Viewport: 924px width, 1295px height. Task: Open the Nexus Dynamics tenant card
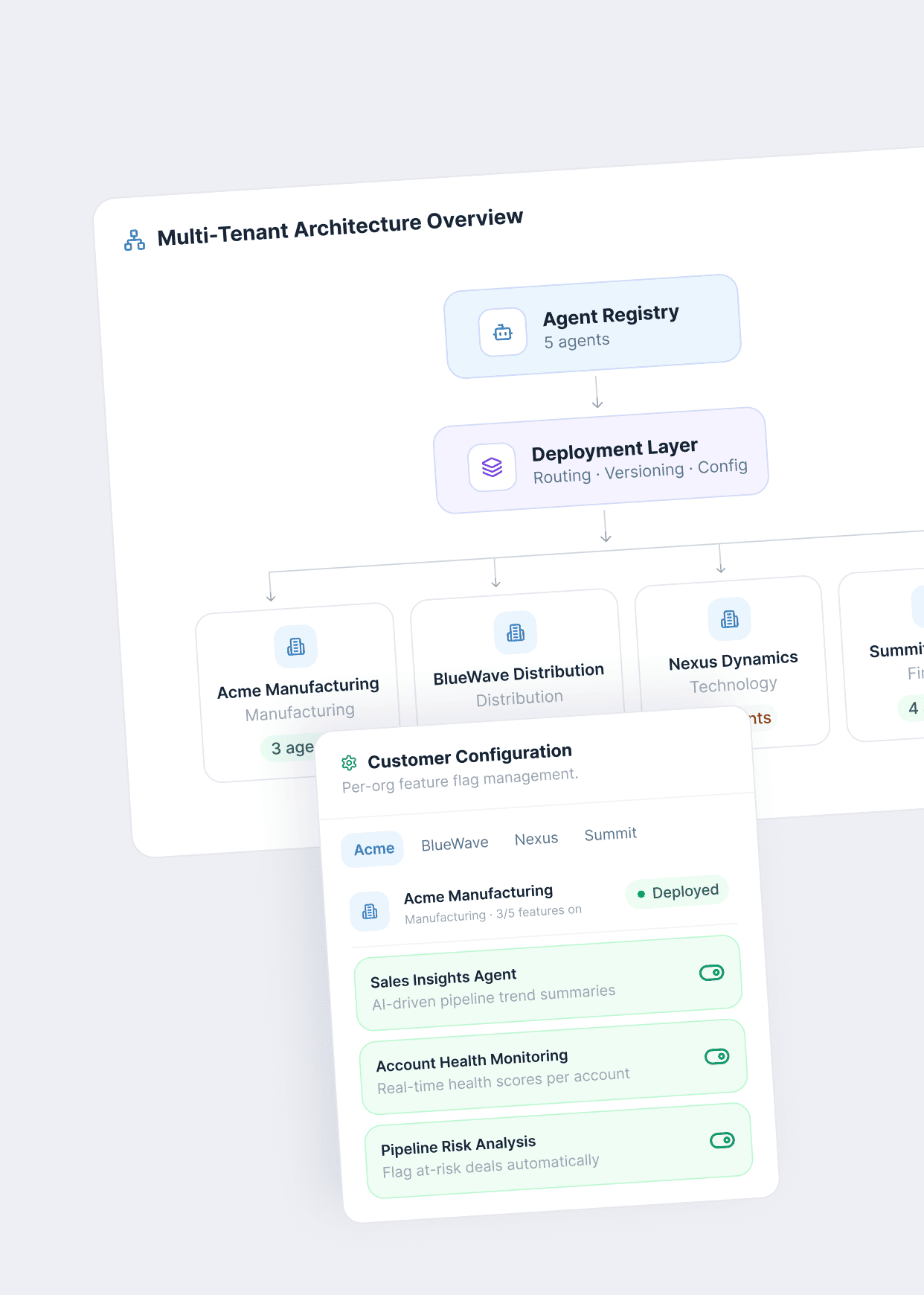pos(732,661)
